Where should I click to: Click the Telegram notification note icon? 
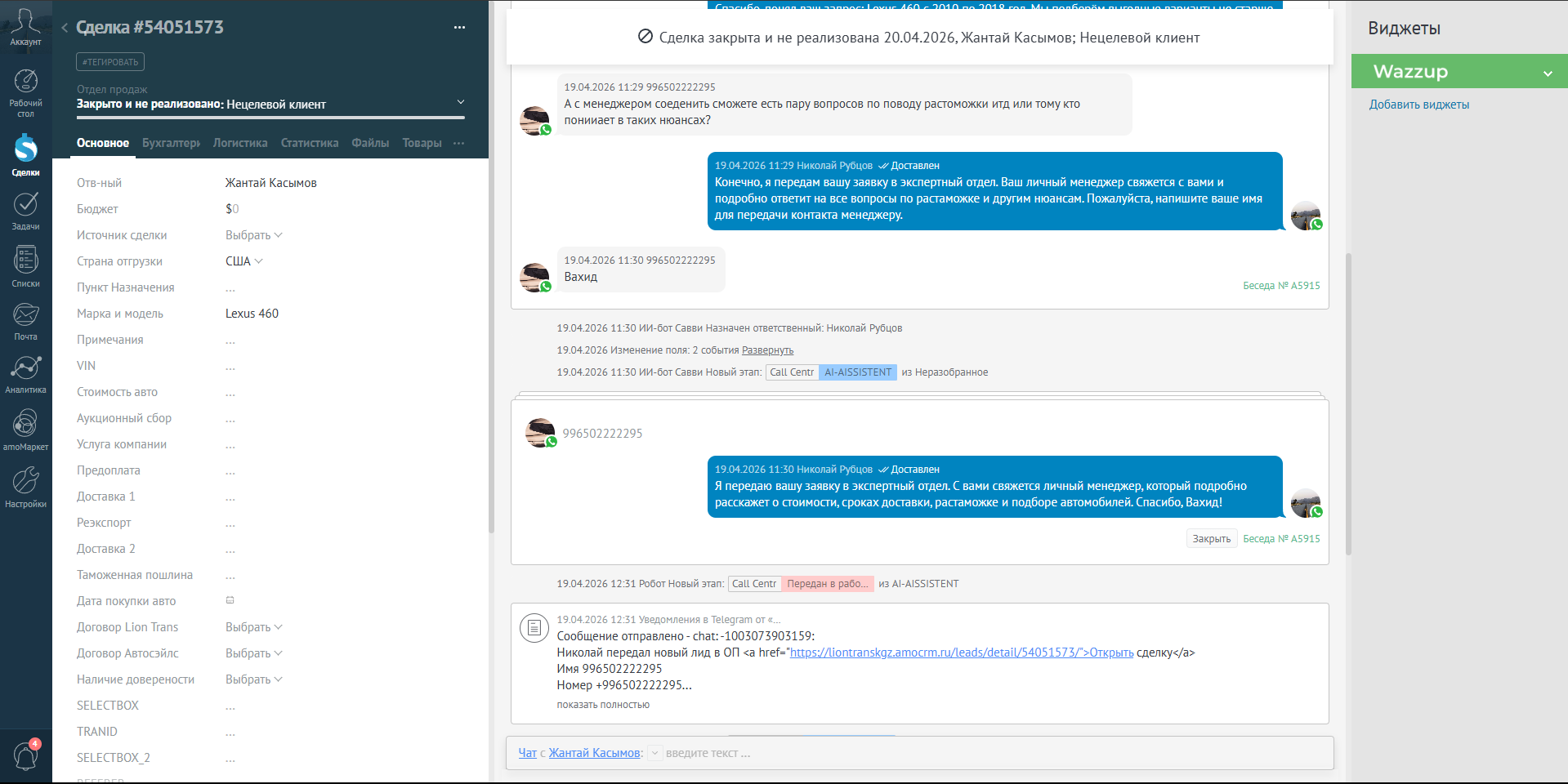(x=534, y=627)
